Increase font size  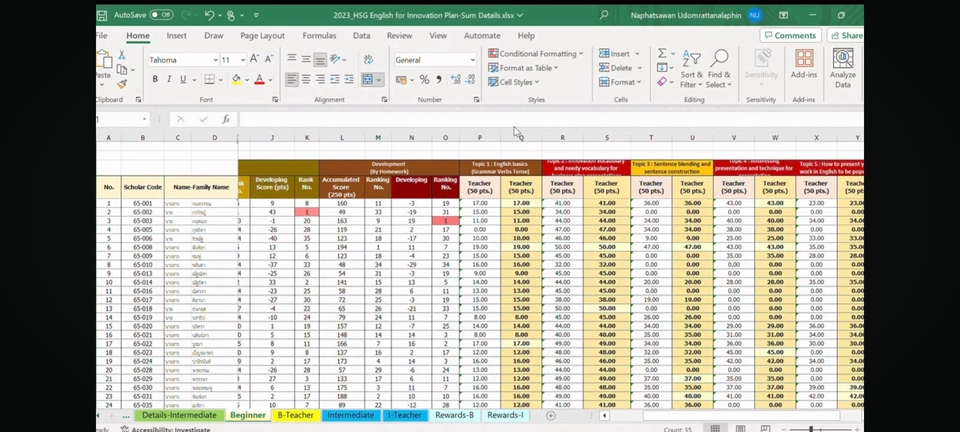point(255,59)
